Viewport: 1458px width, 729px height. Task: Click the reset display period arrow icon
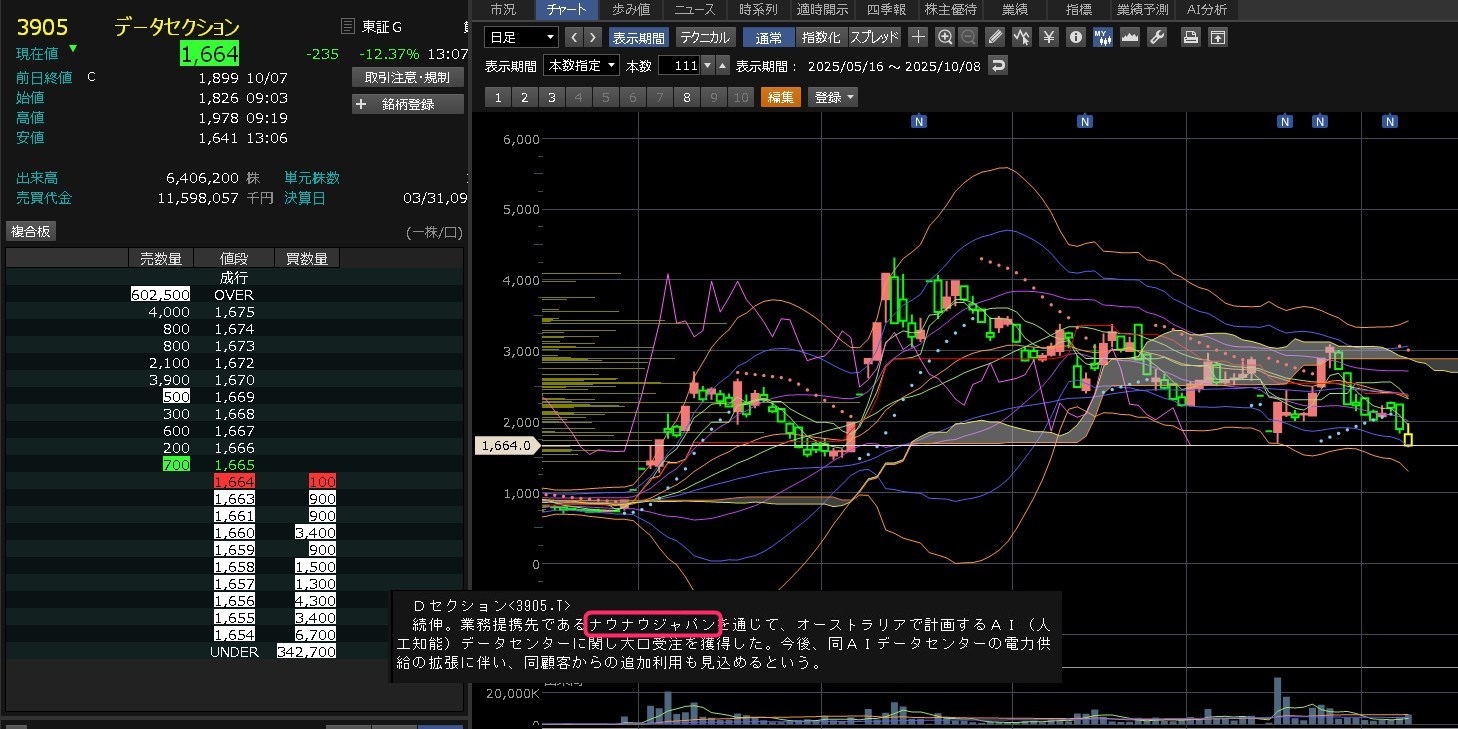pos(998,66)
